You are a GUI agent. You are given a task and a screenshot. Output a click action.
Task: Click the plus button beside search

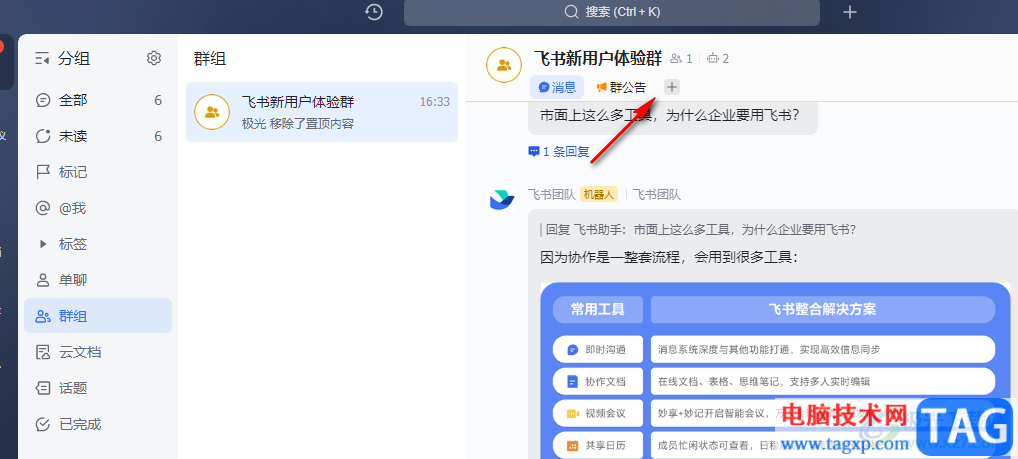pyautogui.click(x=850, y=12)
